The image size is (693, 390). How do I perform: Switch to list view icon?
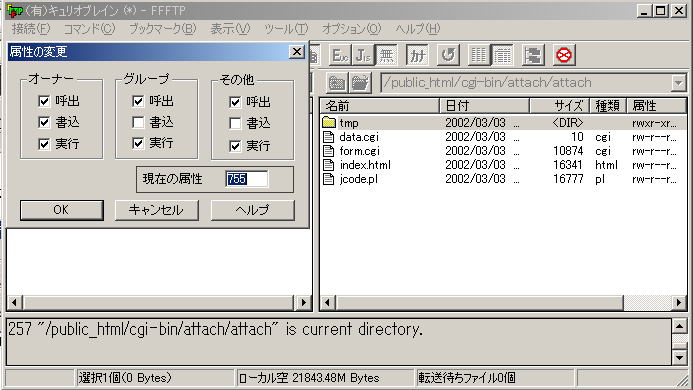(479, 56)
